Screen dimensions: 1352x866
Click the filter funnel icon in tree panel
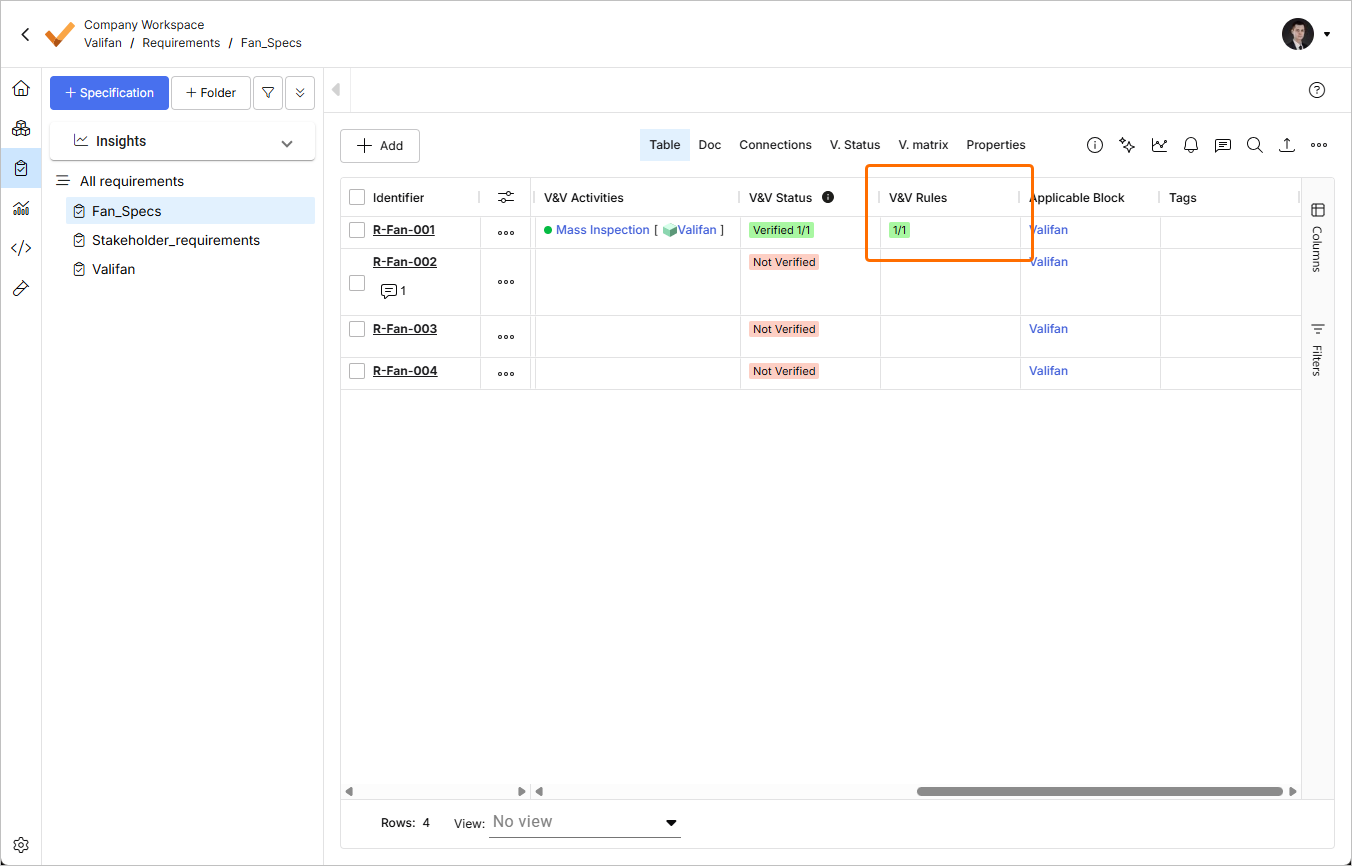[268, 93]
